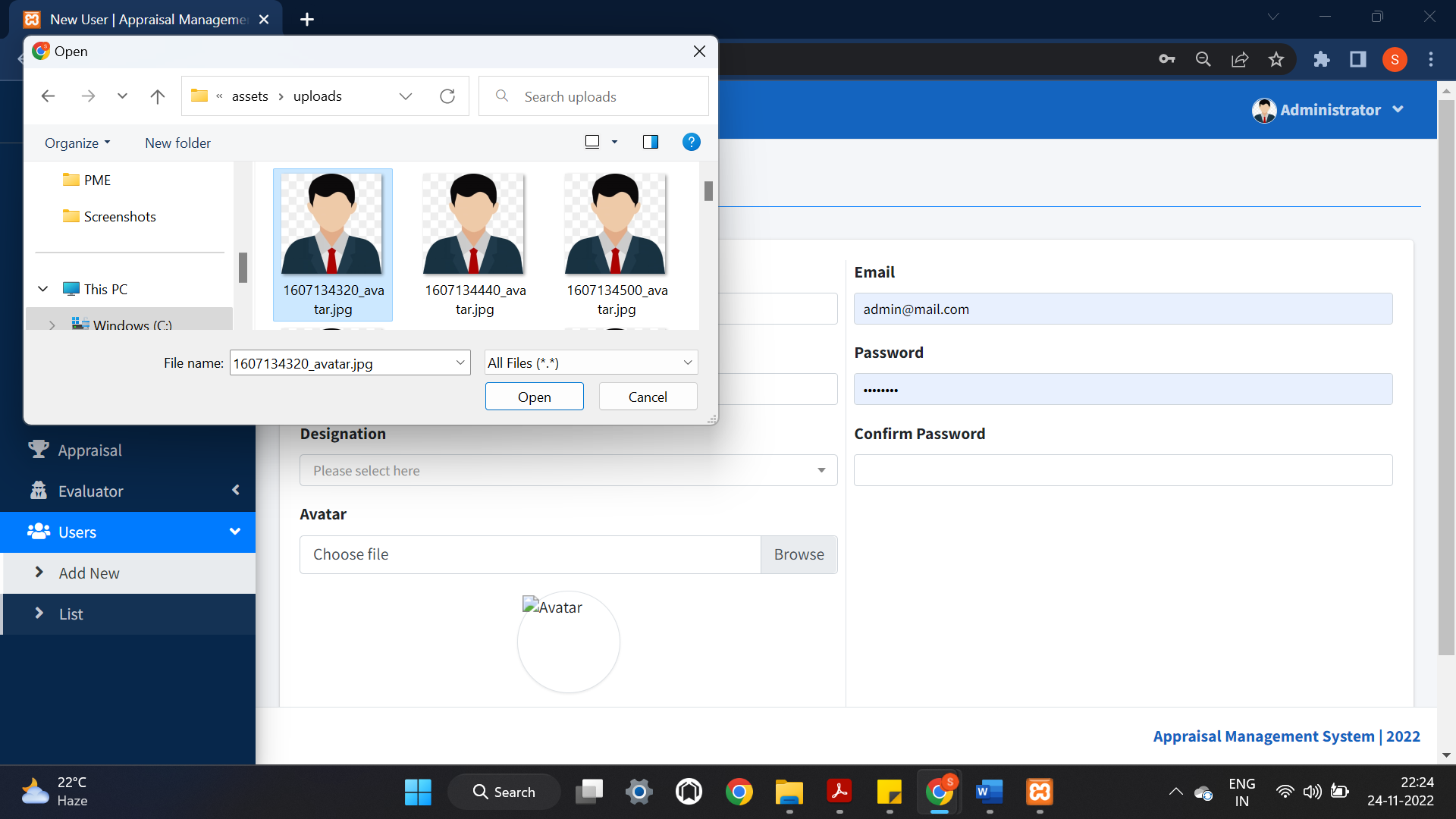Click the Open button to confirm file
Screen dimensions: 1456x819
534,396
